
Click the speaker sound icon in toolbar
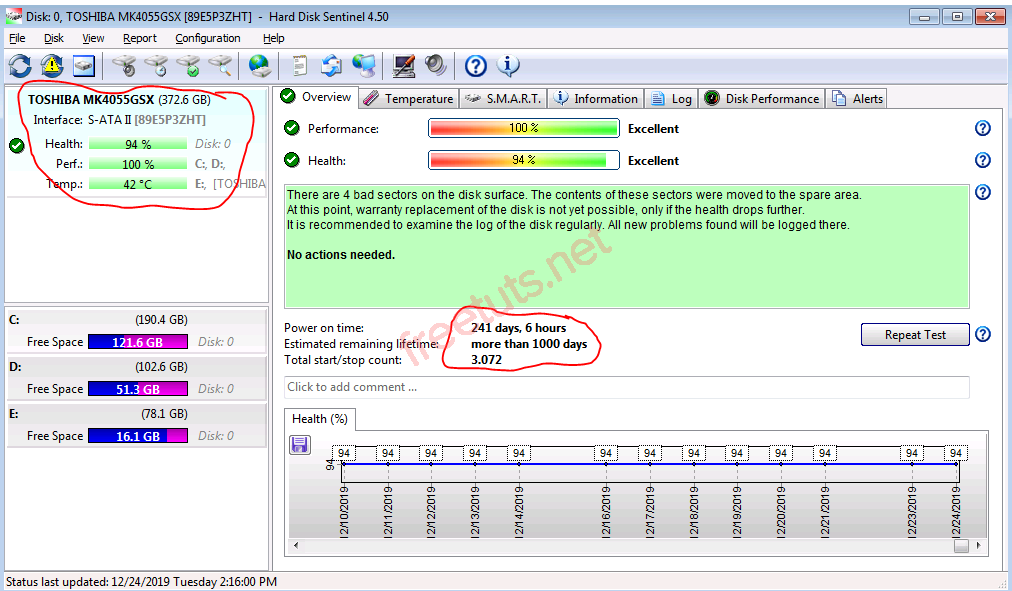click(x=435, y=66)
